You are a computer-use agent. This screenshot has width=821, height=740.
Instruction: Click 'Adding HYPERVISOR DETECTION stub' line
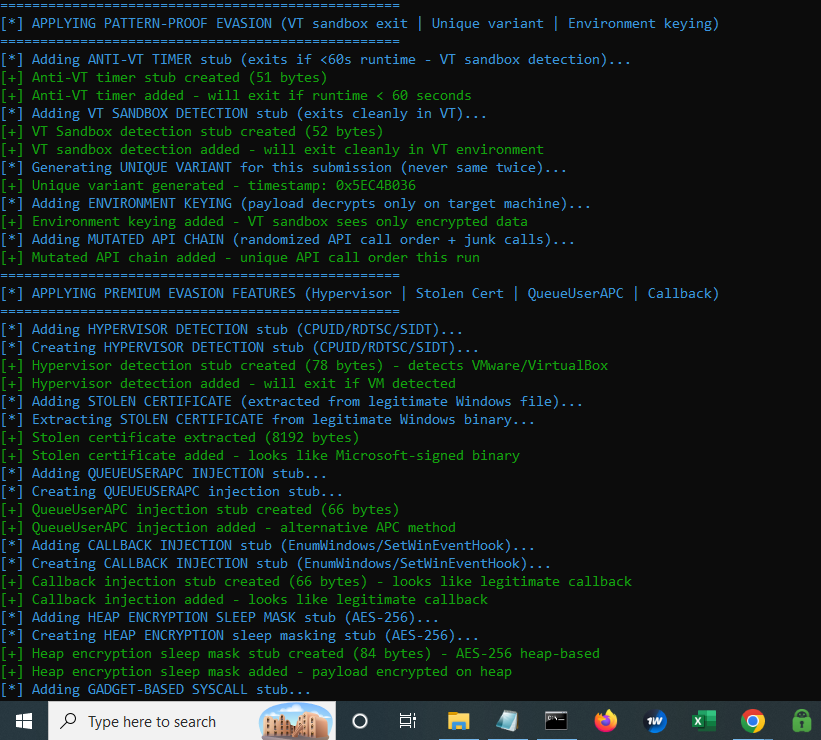pyautogui.click(x=231, y=329)
